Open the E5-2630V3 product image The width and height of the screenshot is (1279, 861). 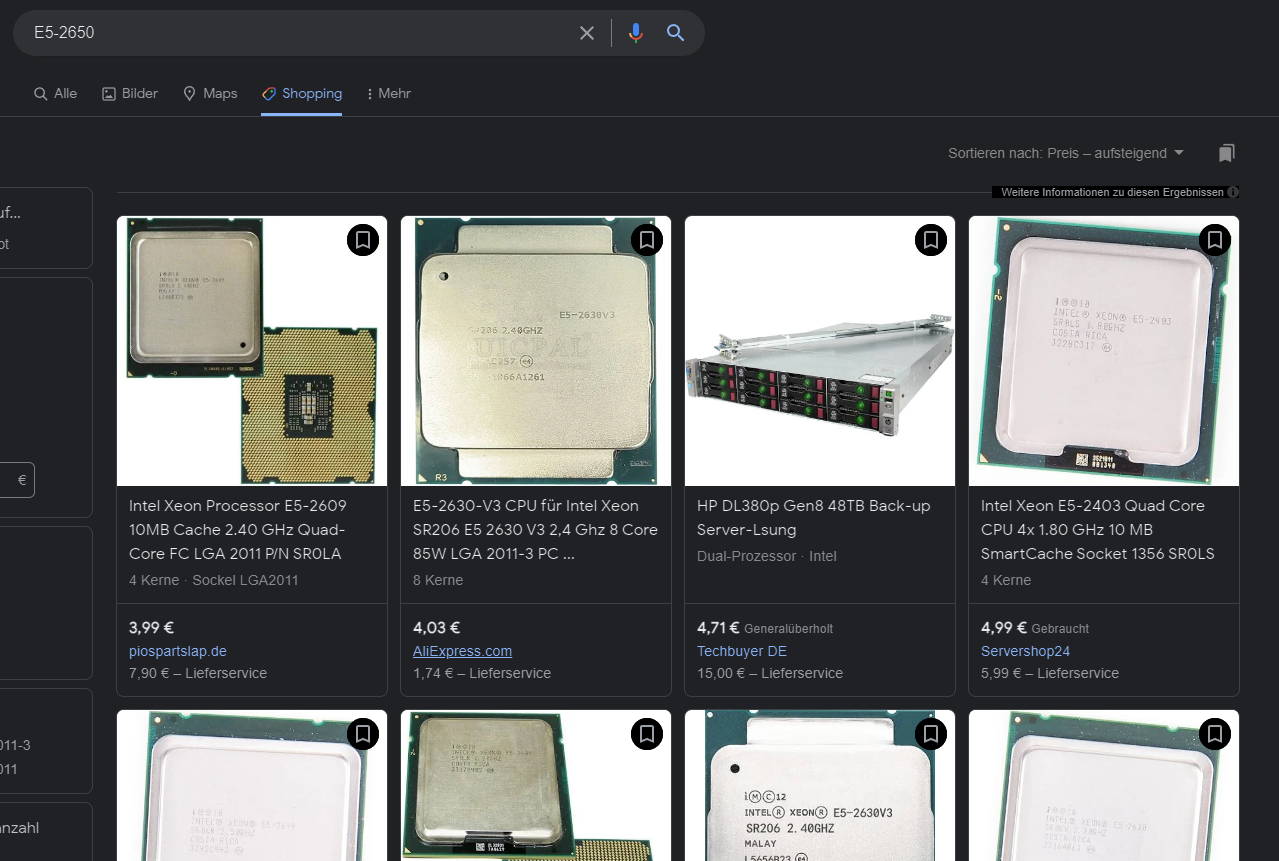pyautogui.click(x=536, y=351)
